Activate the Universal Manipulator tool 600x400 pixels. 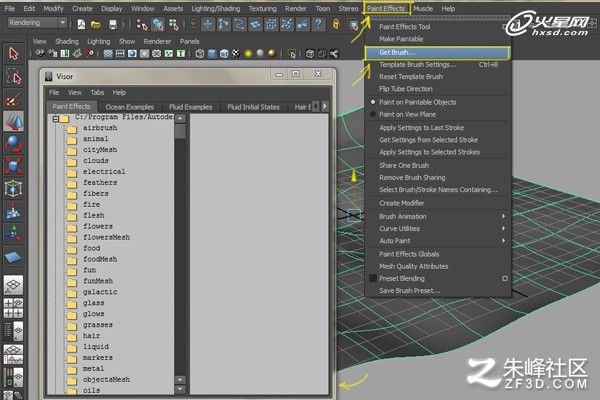[13, 188]
